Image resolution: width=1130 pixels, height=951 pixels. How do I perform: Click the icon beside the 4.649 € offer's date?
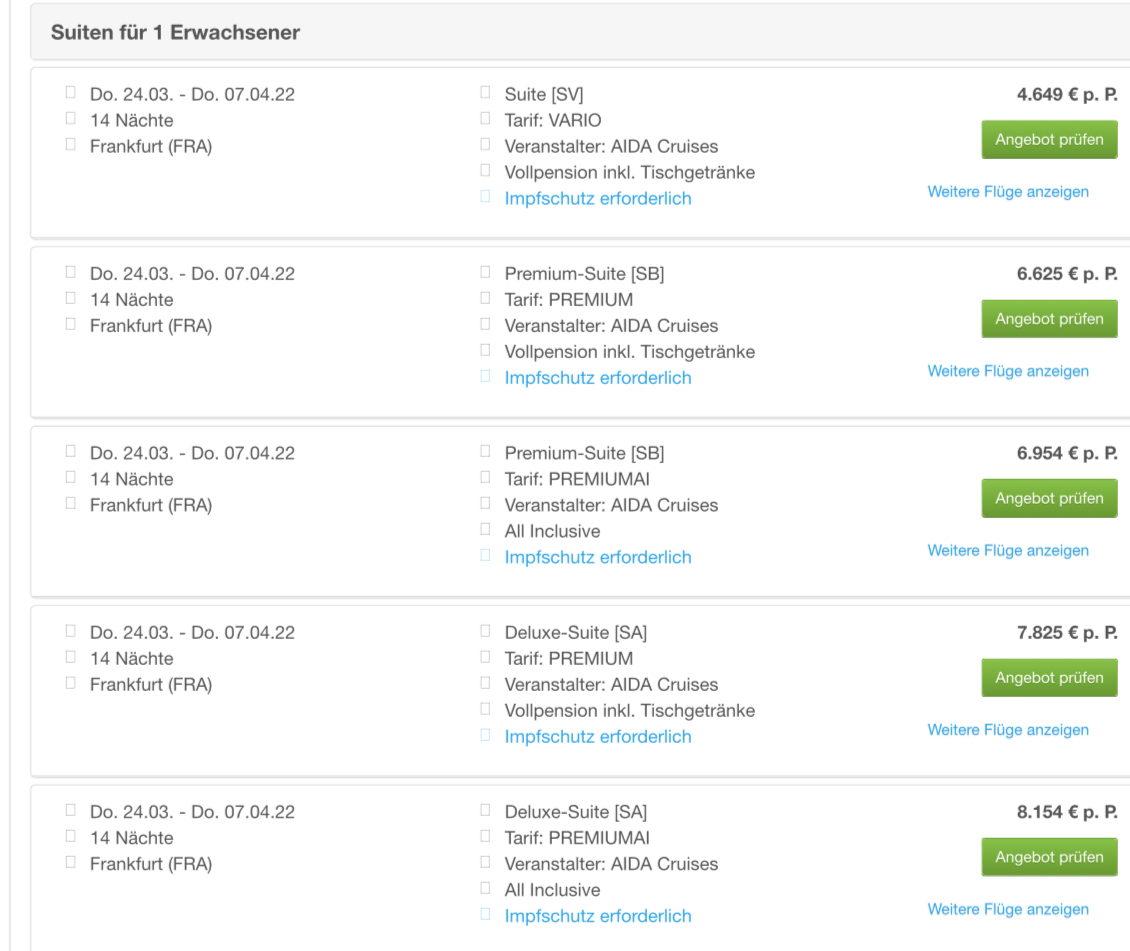tap(71, 95)
